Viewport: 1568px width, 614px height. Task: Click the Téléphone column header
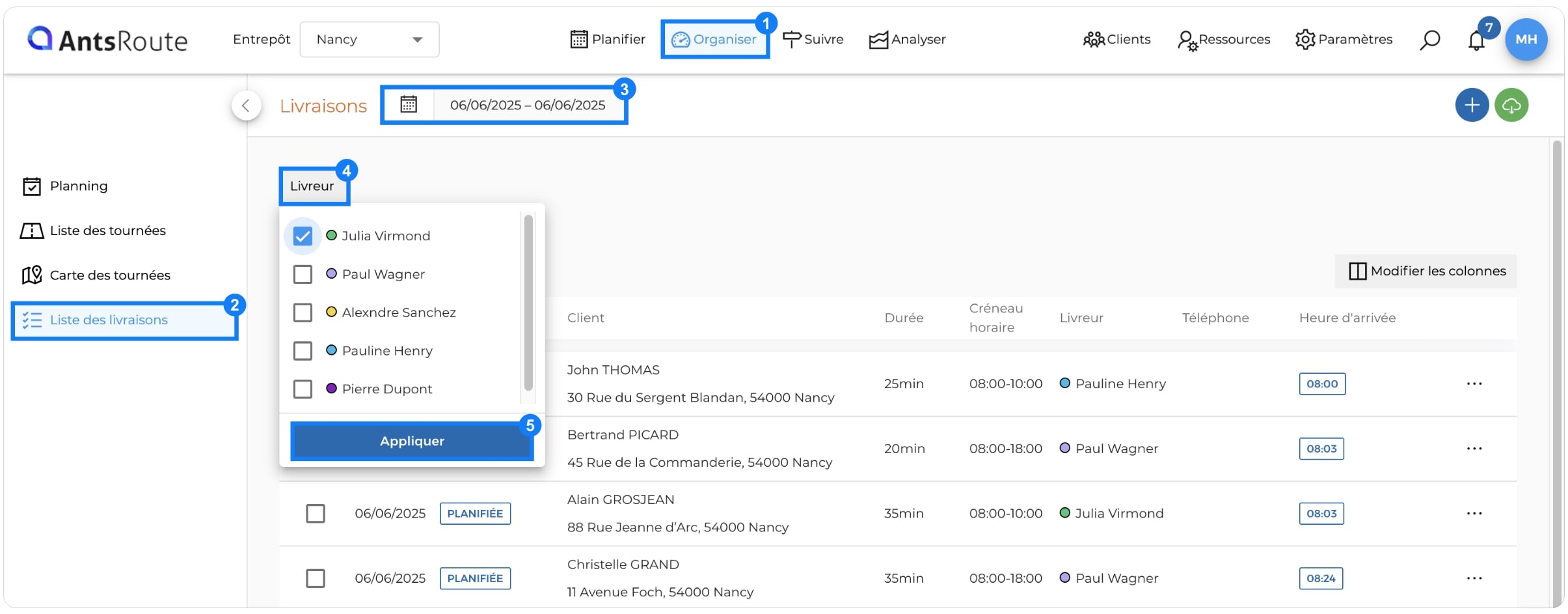click(x=1215, y=318)
